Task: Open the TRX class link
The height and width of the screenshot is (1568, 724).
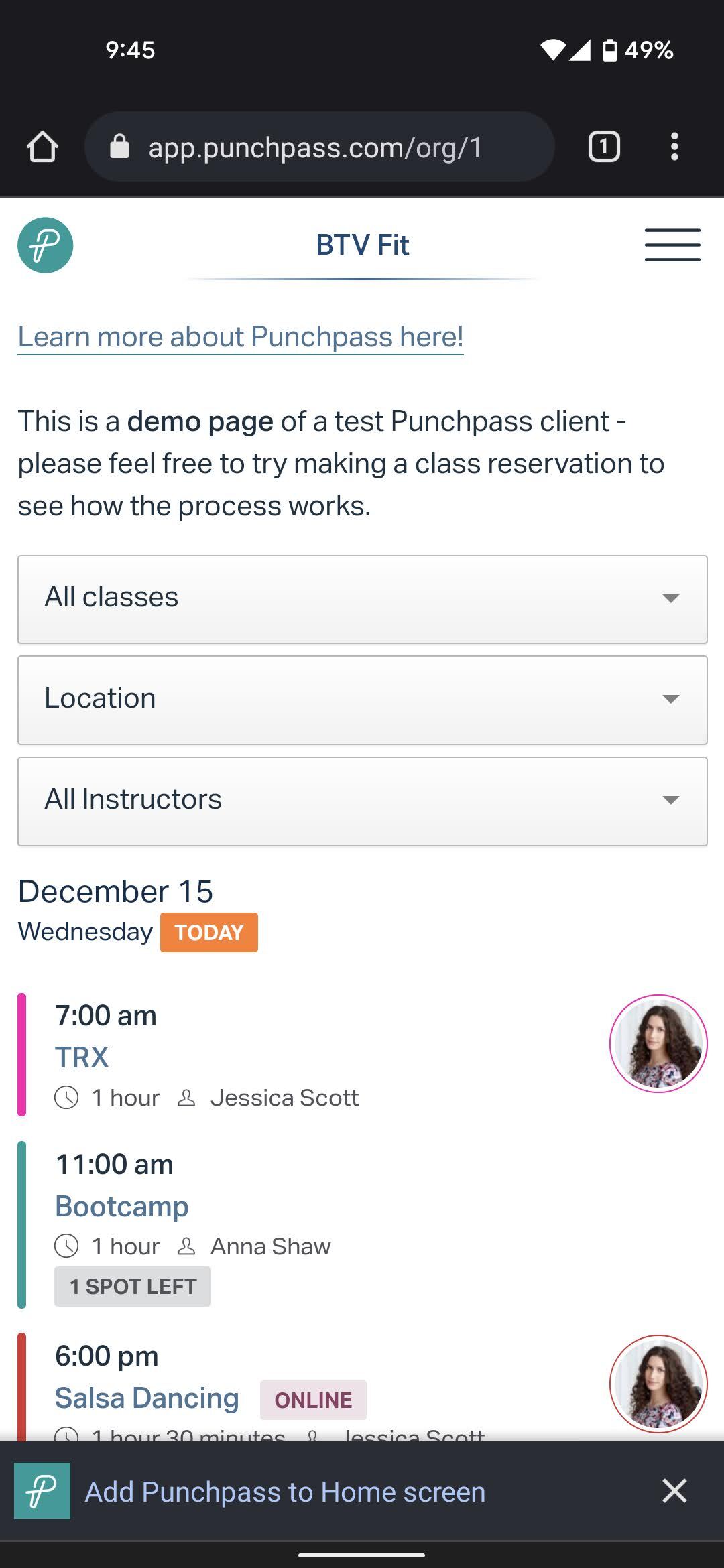Action: (82, 1057)
